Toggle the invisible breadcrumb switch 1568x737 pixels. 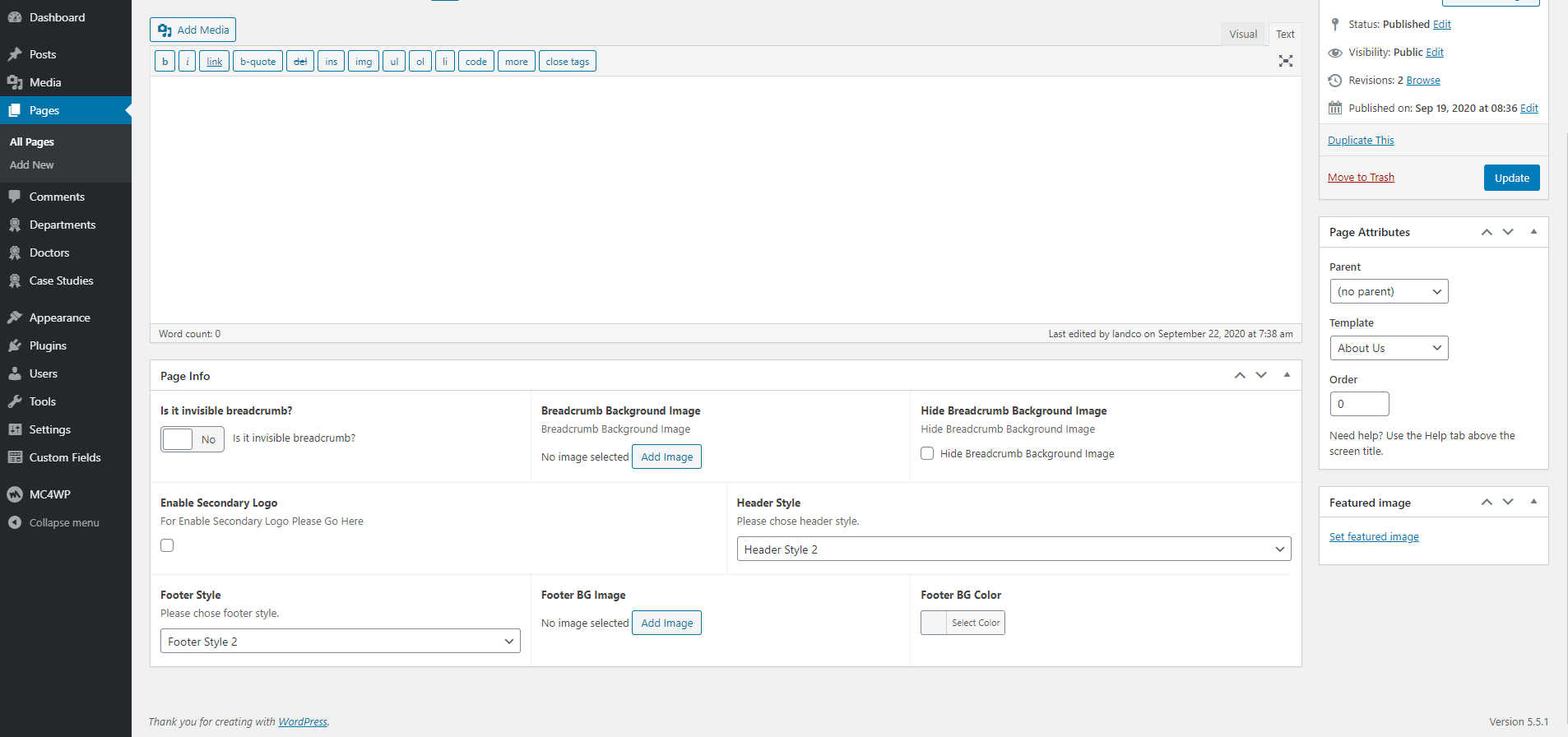pos(192,439)
